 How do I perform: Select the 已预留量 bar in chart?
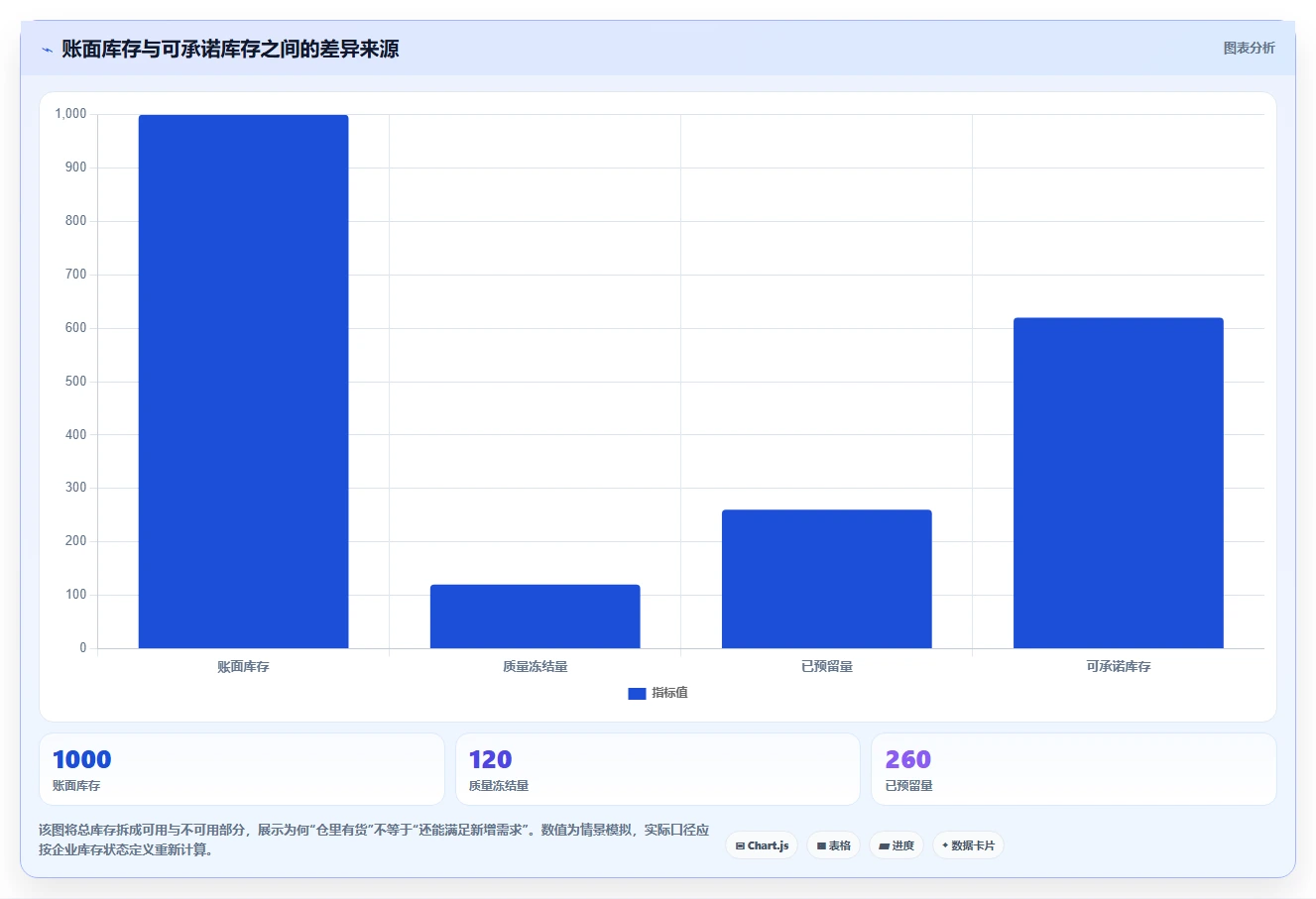[826, 579]
